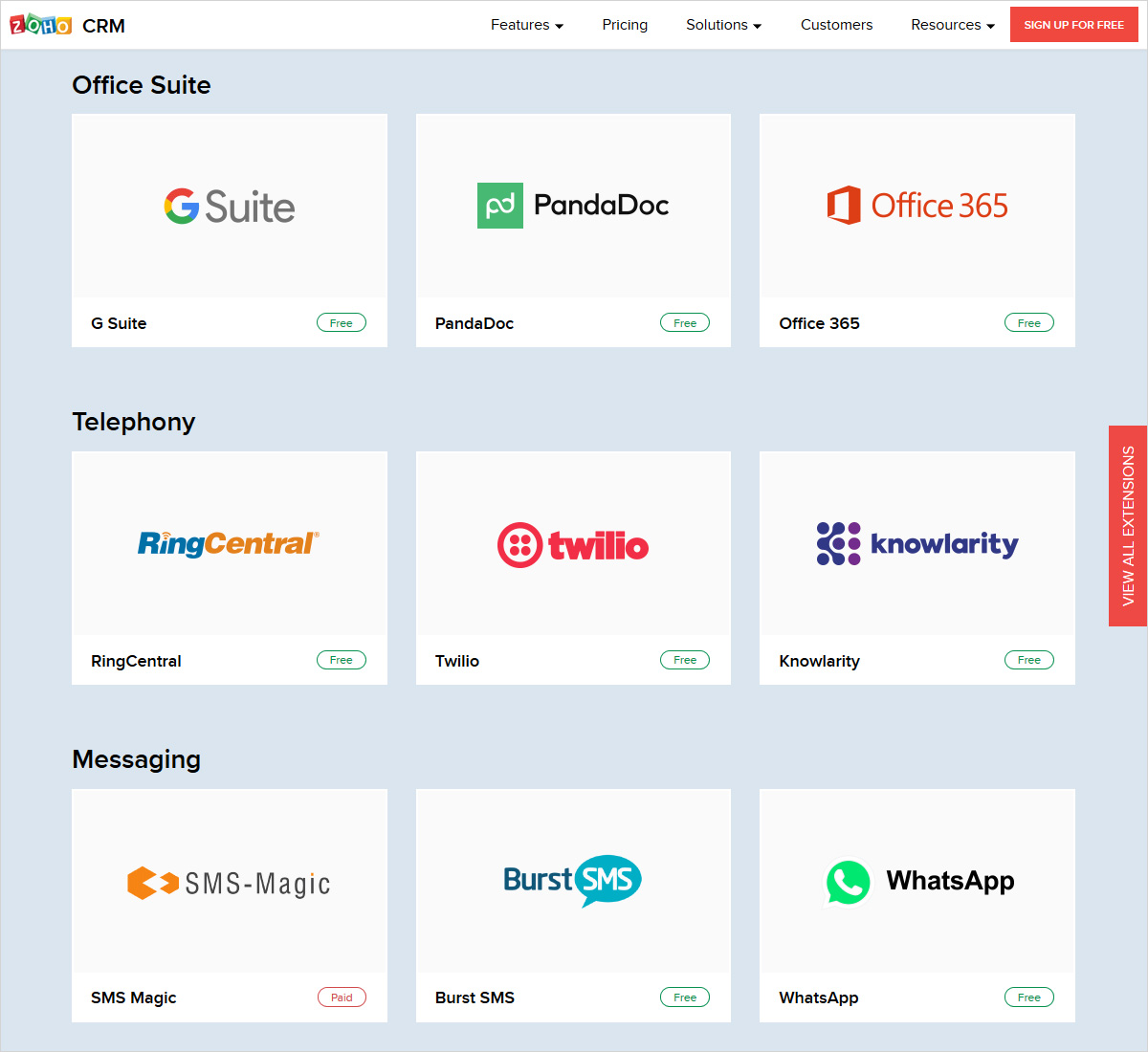This screenshot has height=1052, width=1148.
Task: Open the Resources dropdown menu
Action: (952, 25)
